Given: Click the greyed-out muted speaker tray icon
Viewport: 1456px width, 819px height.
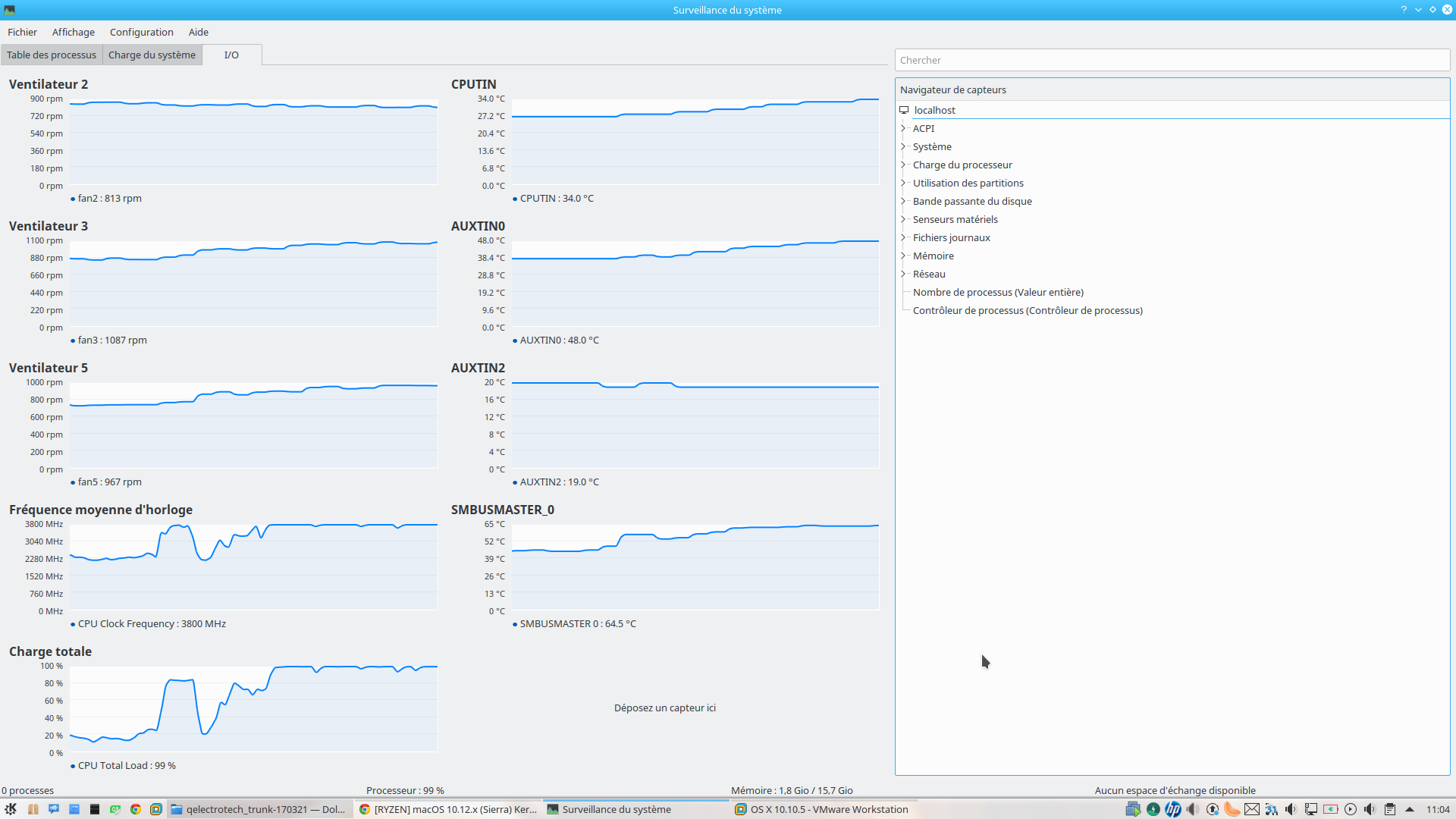Looking at the screenshot, I should coord(1193,809).
